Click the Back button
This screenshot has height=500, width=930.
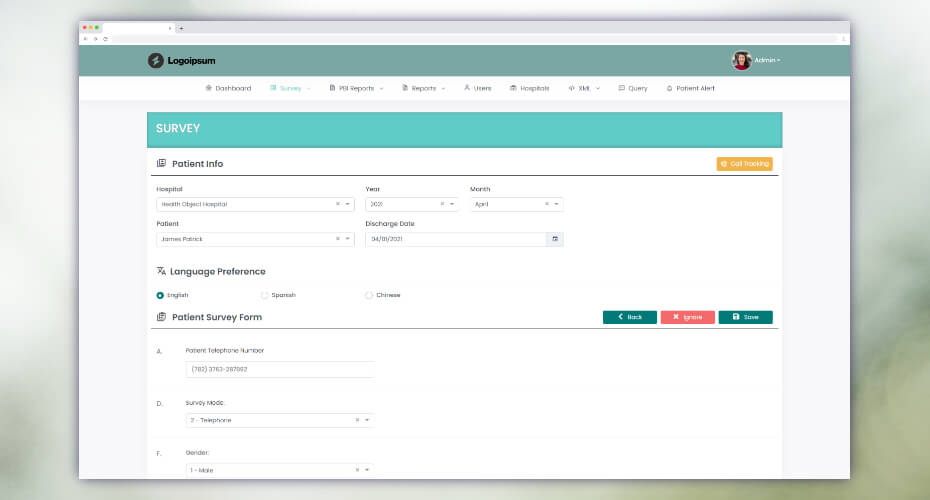point(630,317)
